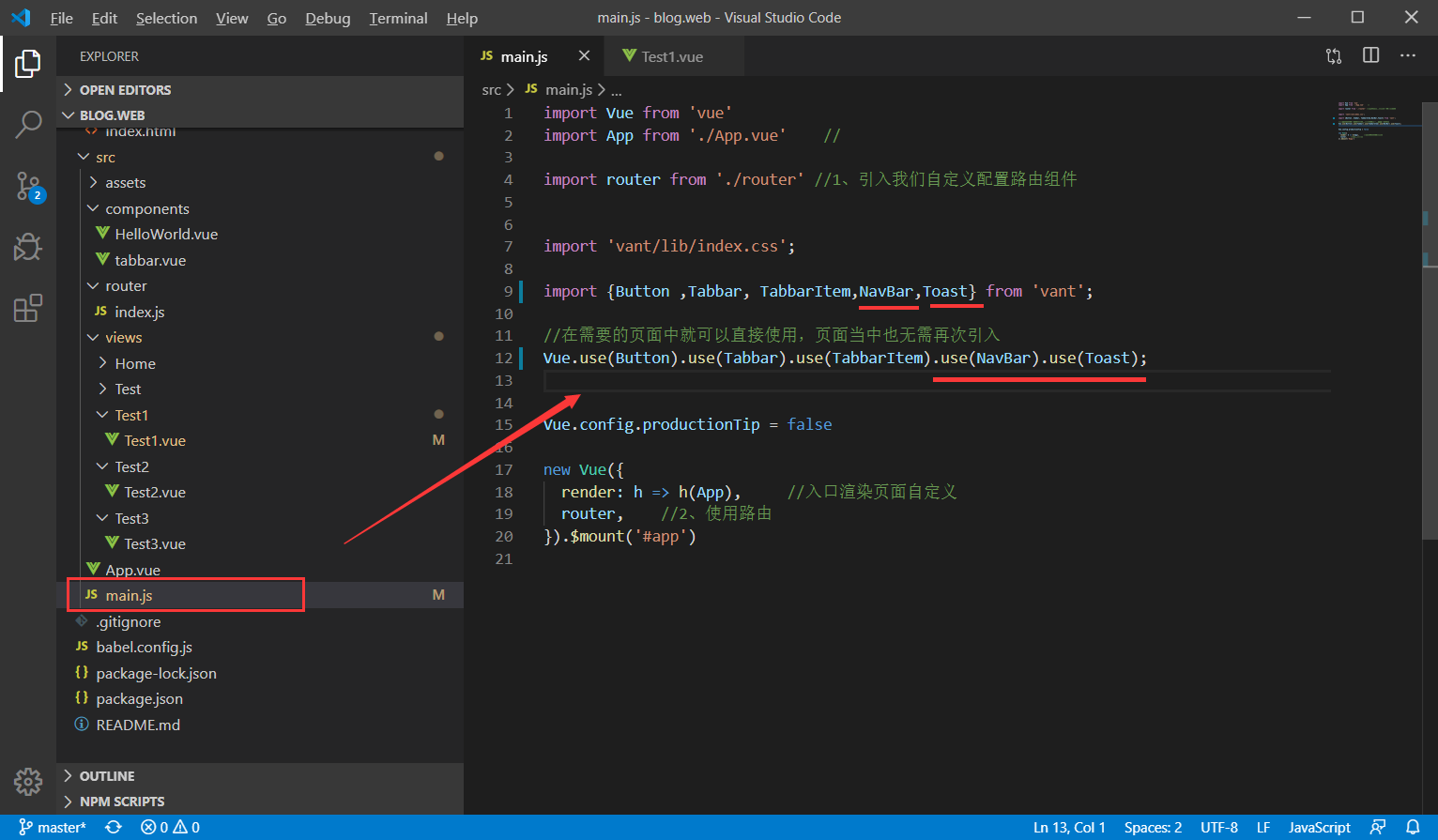Open the Search view in activity bar
The height and width of the screenshot is (840, 1438).
(x=28, y=124)
